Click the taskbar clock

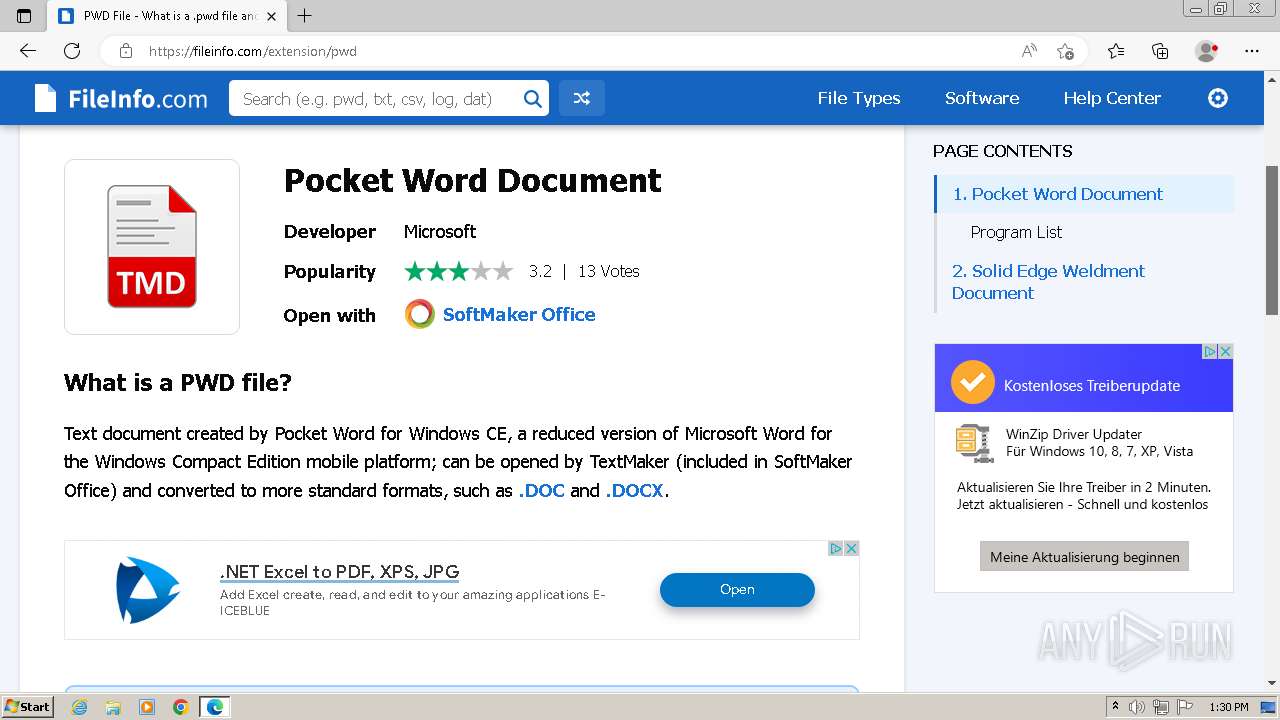pos(1229,707)
